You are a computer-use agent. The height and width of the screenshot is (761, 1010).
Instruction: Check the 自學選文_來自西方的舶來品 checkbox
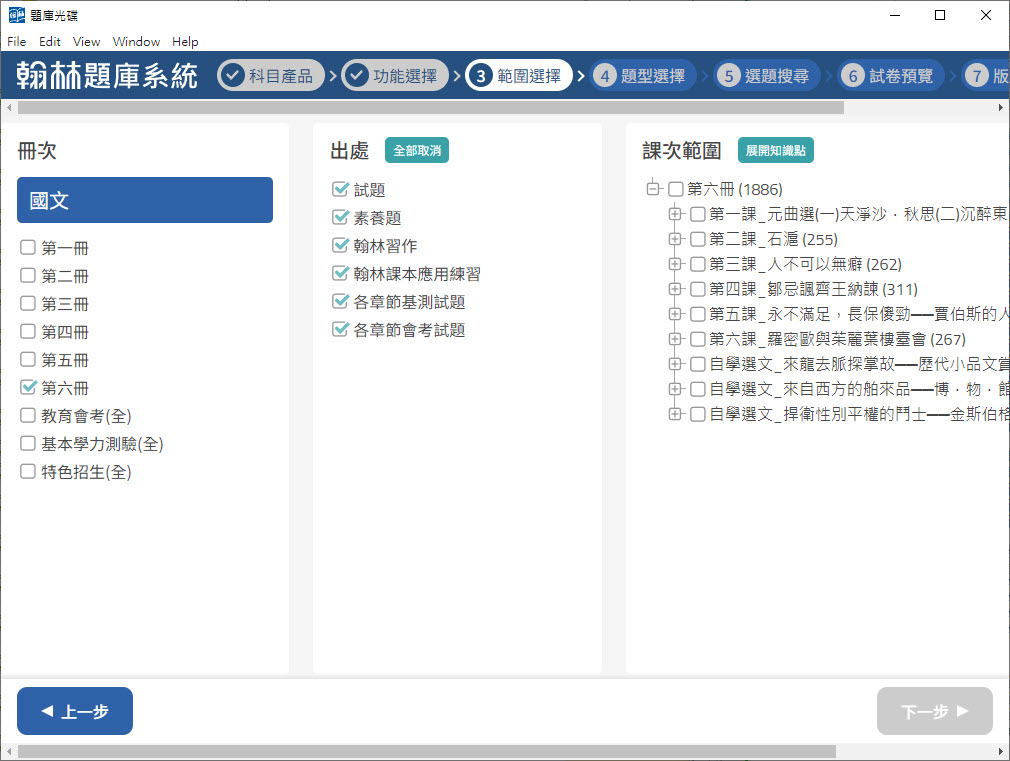(698, 389)
